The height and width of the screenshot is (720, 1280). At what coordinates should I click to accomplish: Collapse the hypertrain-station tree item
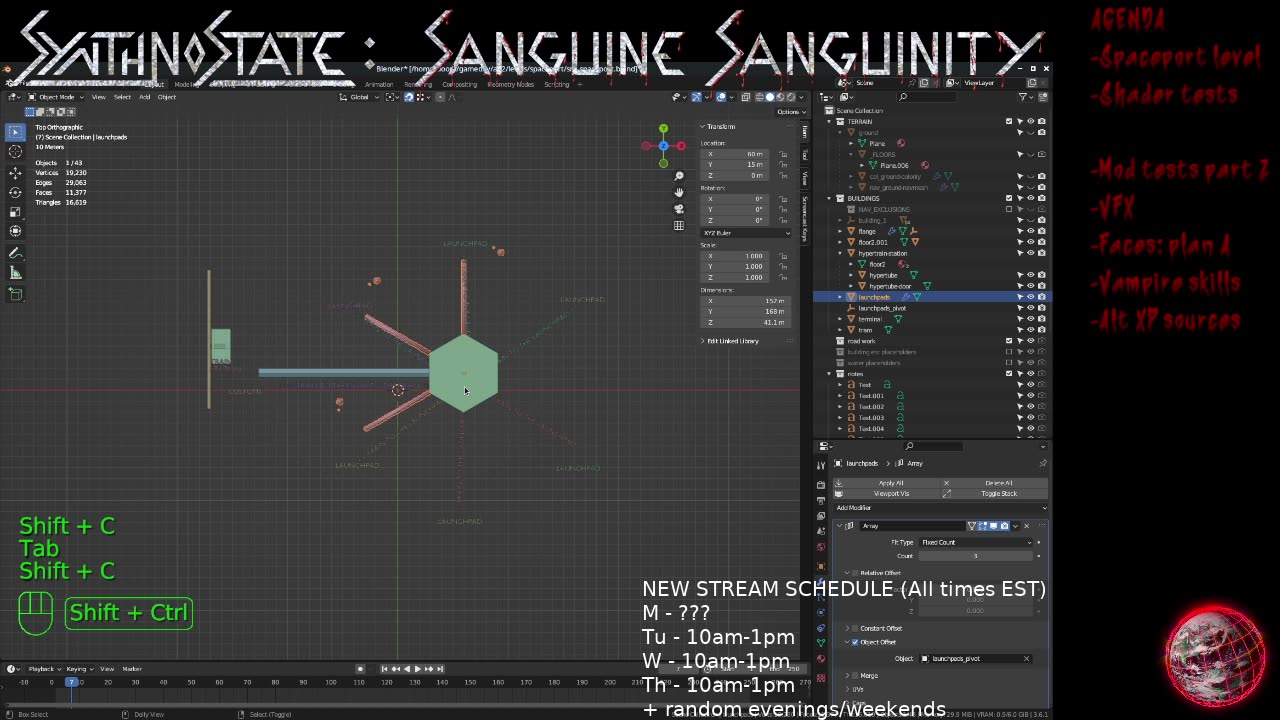click(x=840, y=253)
